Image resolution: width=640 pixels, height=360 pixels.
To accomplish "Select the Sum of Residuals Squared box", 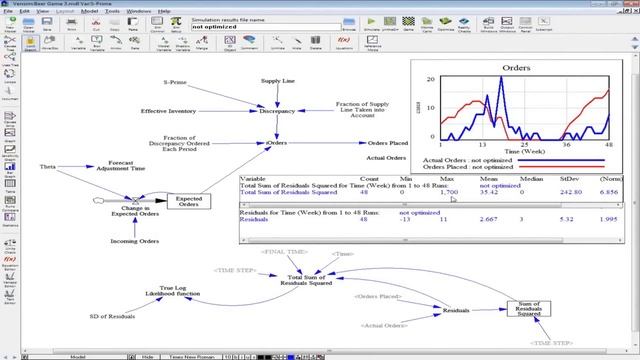I will (x=529, y=309).
